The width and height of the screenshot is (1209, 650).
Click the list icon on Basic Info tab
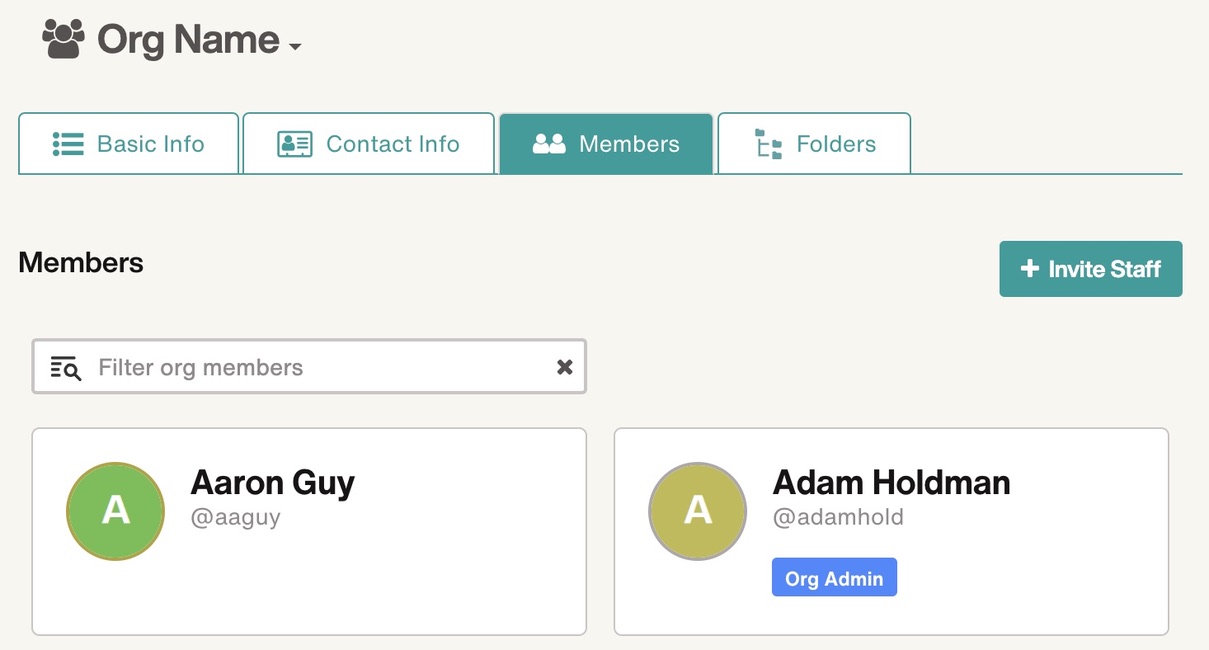click(68, 144)
